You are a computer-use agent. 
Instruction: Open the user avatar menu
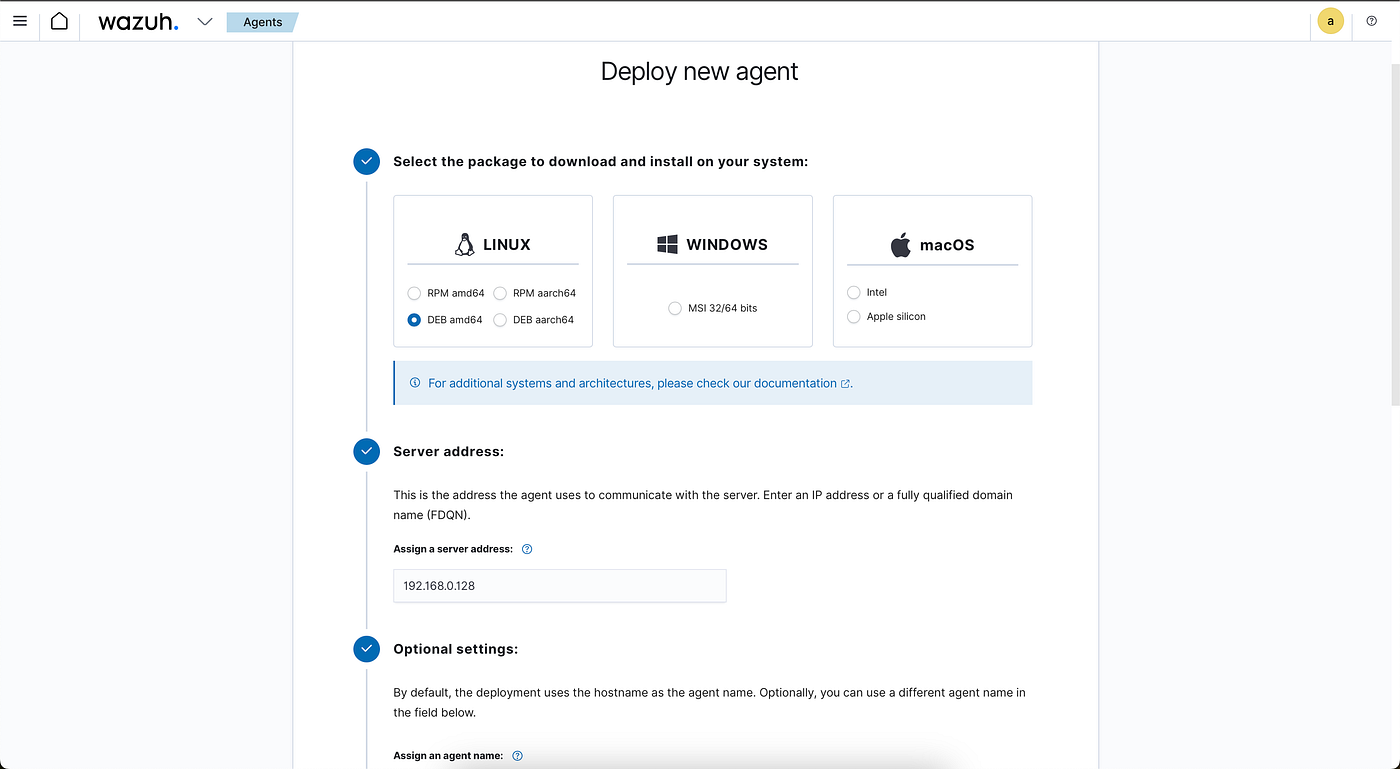pos(1330,21)
